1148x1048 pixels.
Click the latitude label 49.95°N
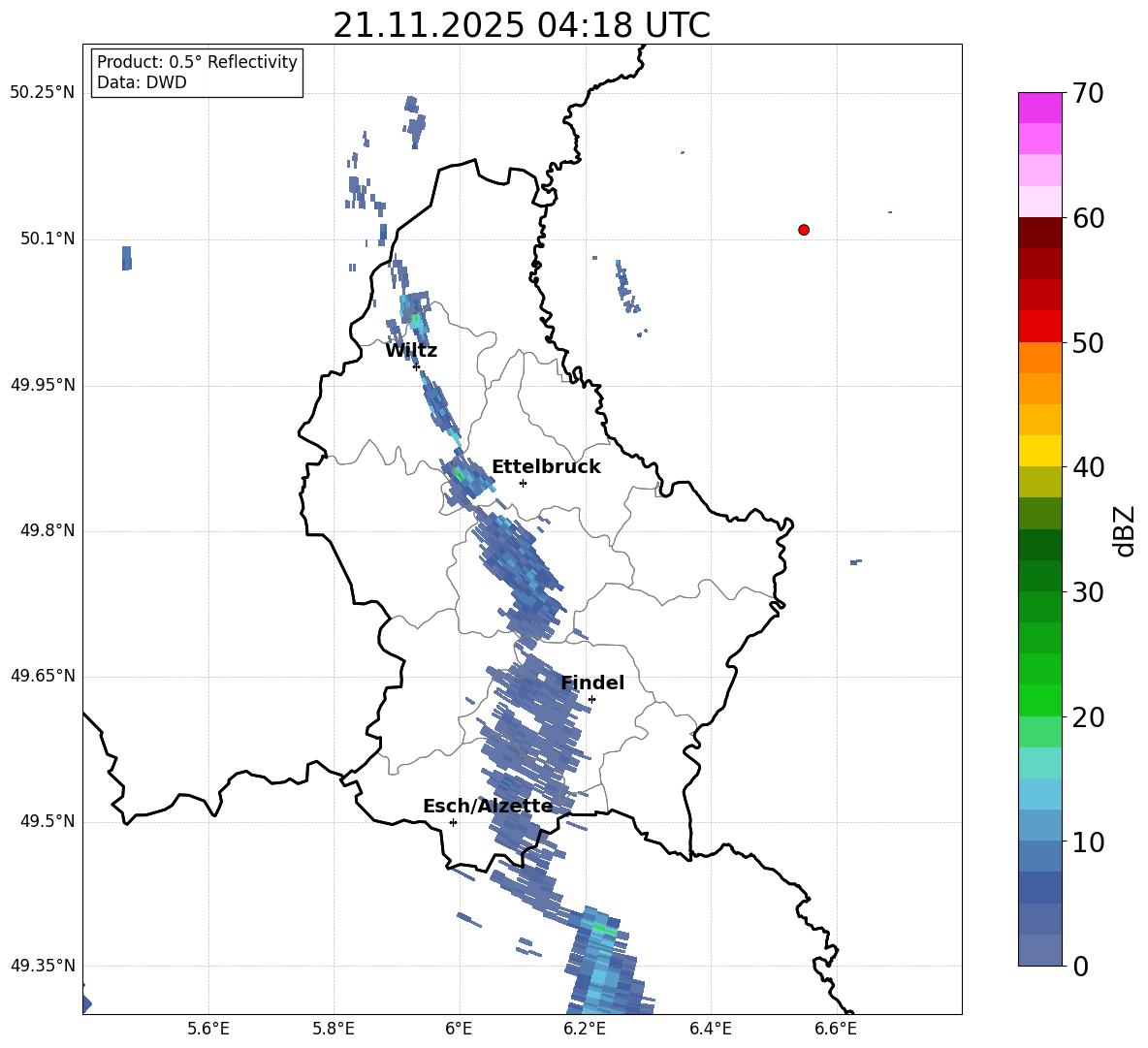click(x=43, y=385)
